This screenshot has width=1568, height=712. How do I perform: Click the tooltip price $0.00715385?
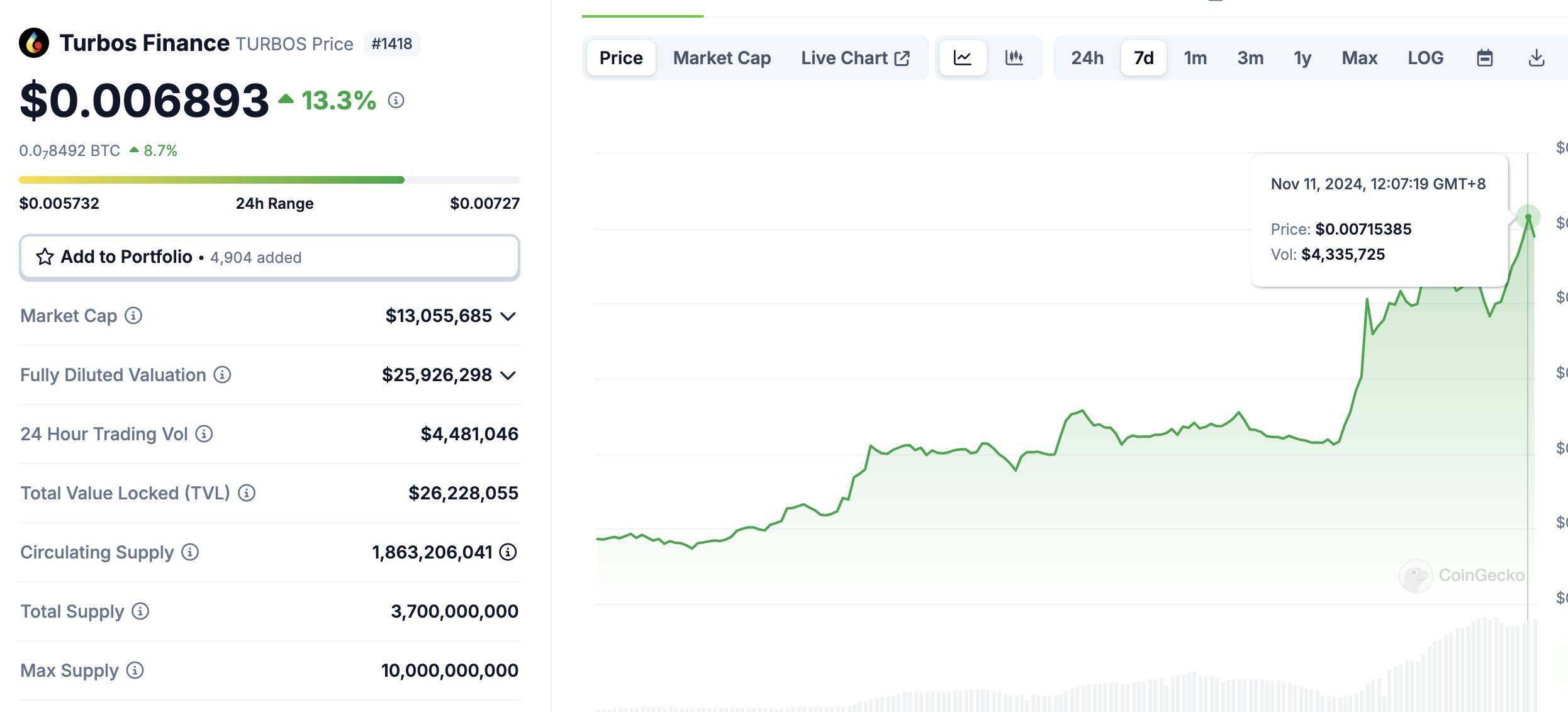point(1363,229)
